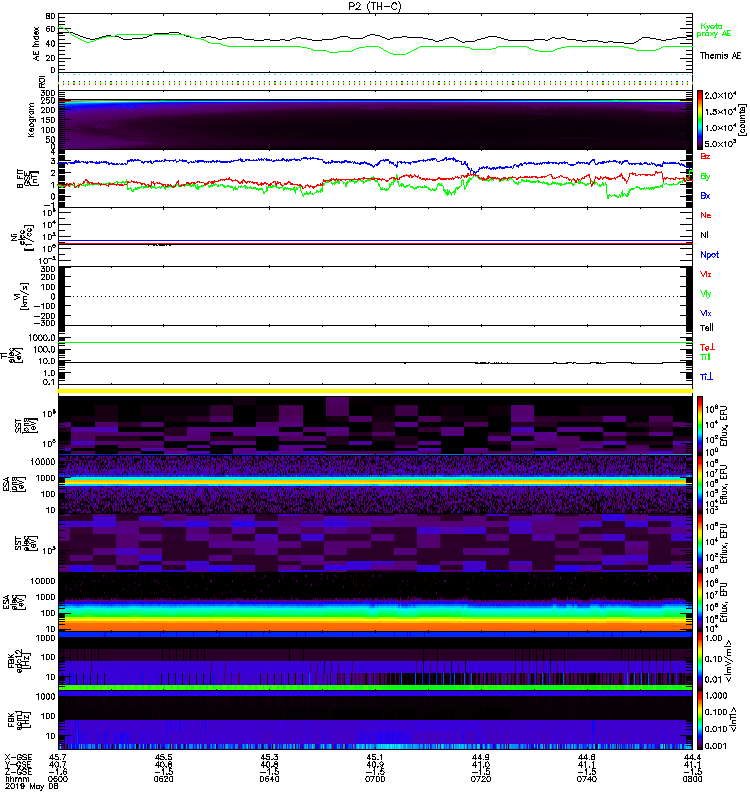This screenshot has width=750, height=800.
Task: Click the blue Vix velocity legend label
Action: point(705,313)
